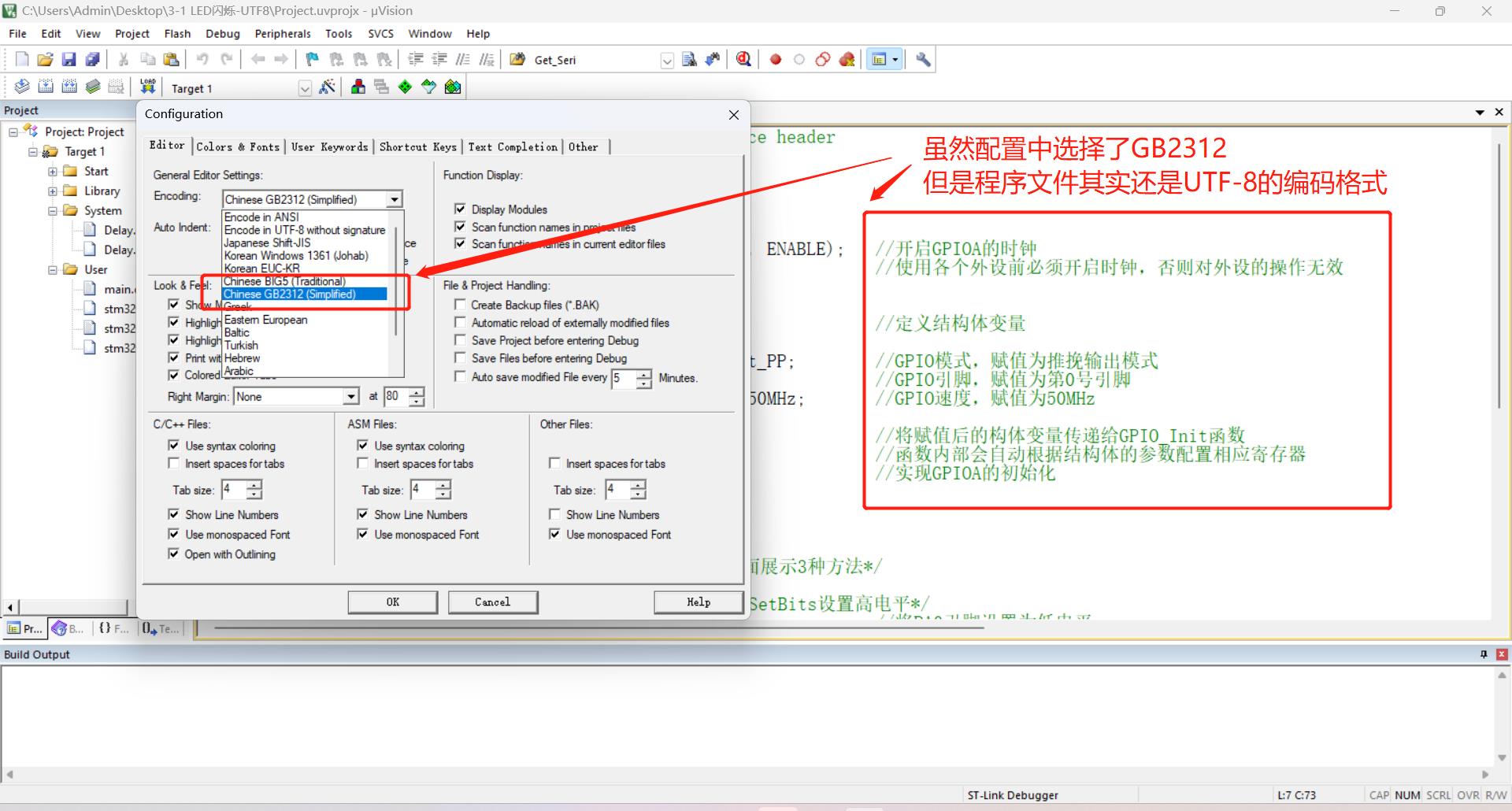Click the Save All icon
This screenshot has height=811, width=1512.
point(93,59)
